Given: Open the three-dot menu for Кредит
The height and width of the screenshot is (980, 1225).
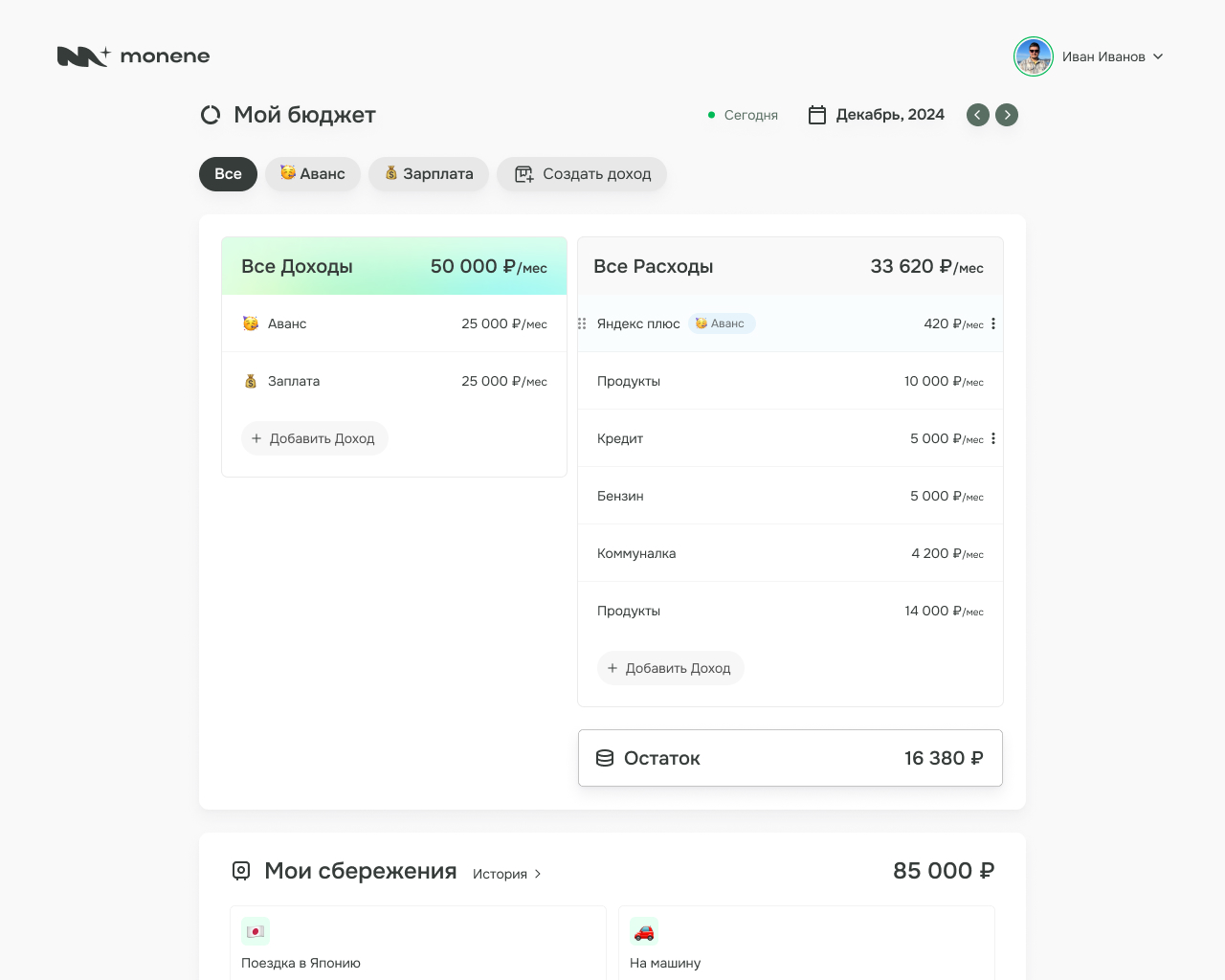Looking at the screenshot, I should (x=993, y=438).
